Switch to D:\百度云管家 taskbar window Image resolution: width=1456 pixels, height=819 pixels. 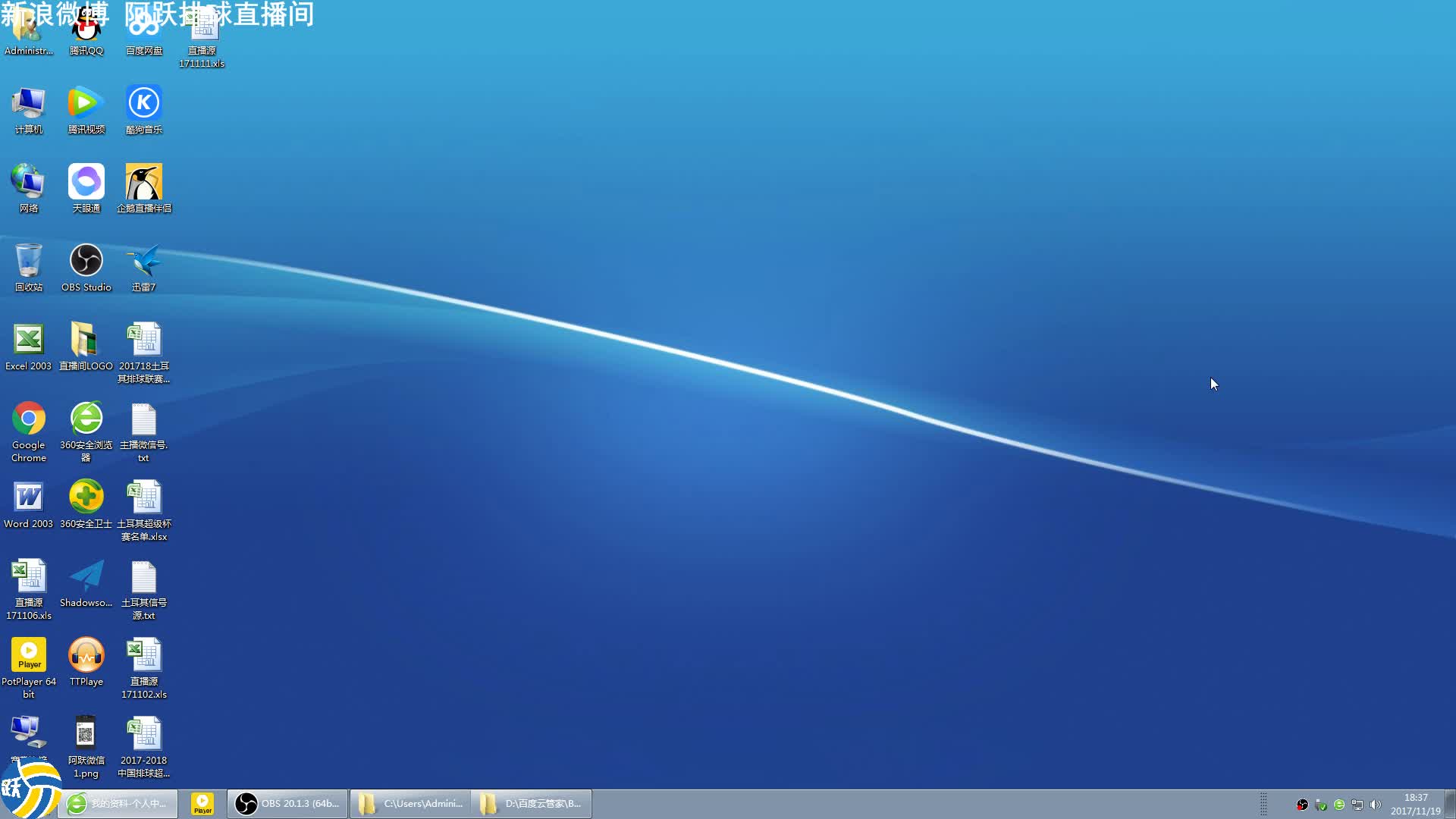(532, 804)
